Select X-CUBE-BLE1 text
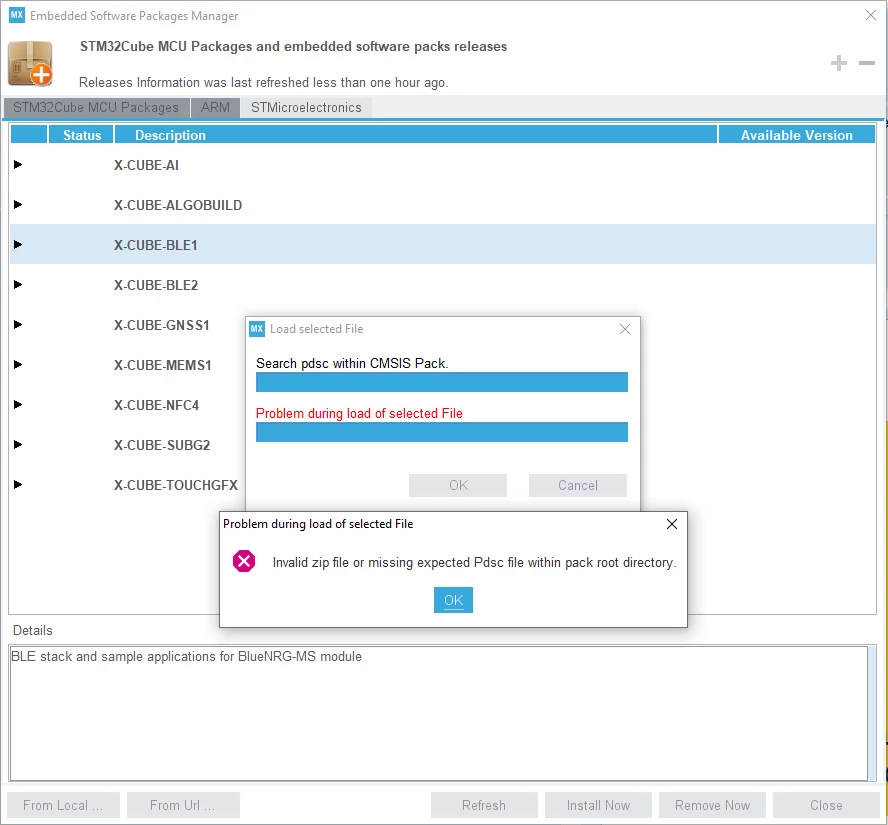Image resolution: width=888 pixels, height=825 pixels. coord(156,245)
